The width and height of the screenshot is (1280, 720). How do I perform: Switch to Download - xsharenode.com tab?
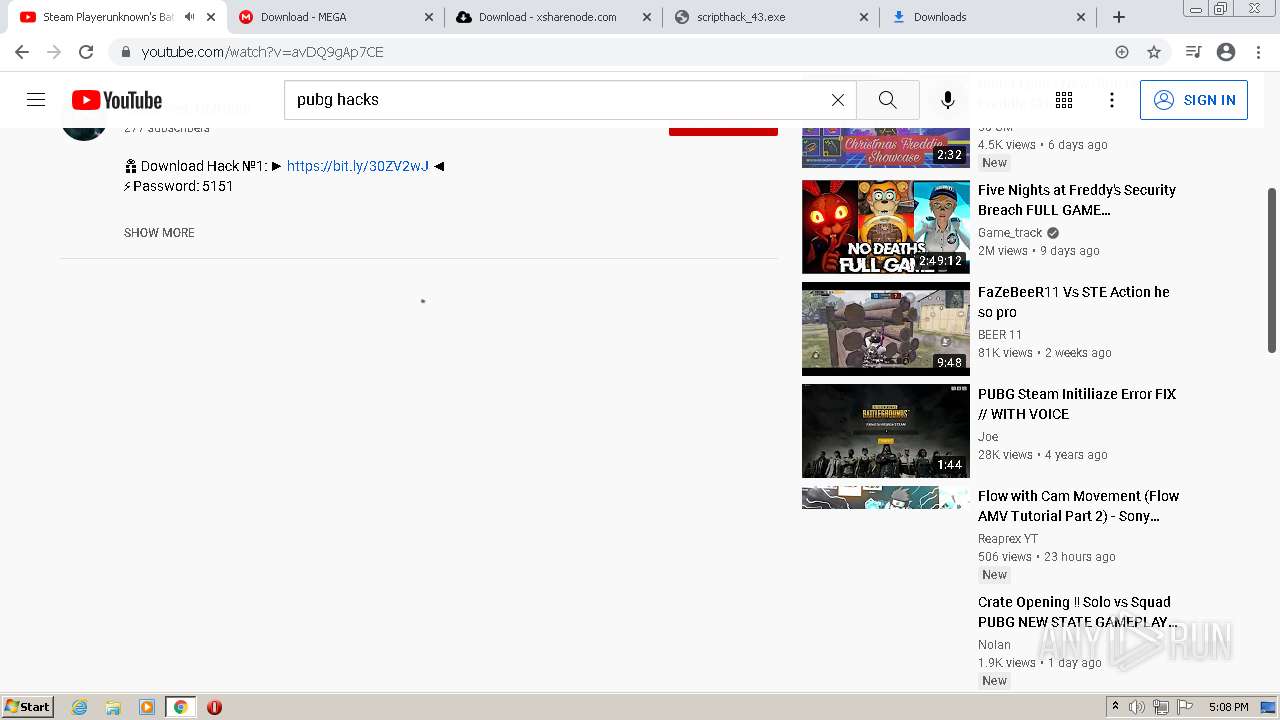(x=553, y=17)
